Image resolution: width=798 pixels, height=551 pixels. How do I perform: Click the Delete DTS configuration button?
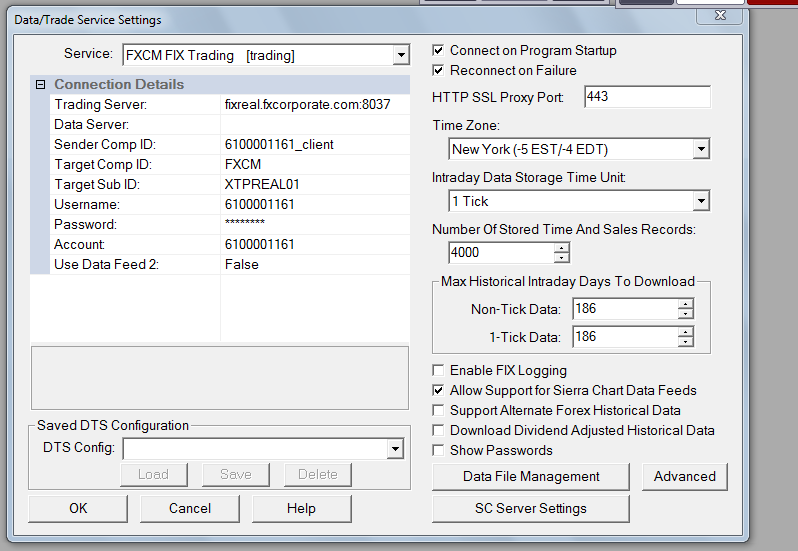[318, 474]
